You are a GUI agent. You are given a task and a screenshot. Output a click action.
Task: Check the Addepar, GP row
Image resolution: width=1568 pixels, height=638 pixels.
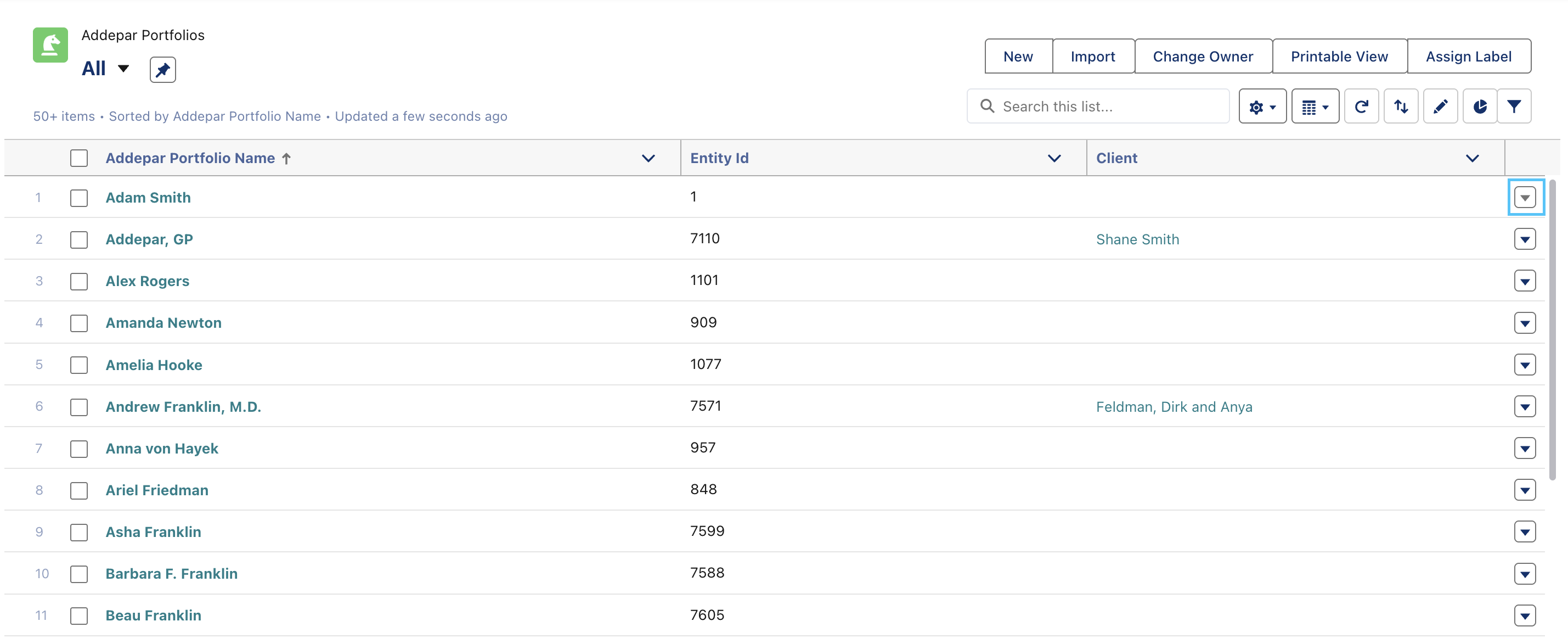point(78,239)
